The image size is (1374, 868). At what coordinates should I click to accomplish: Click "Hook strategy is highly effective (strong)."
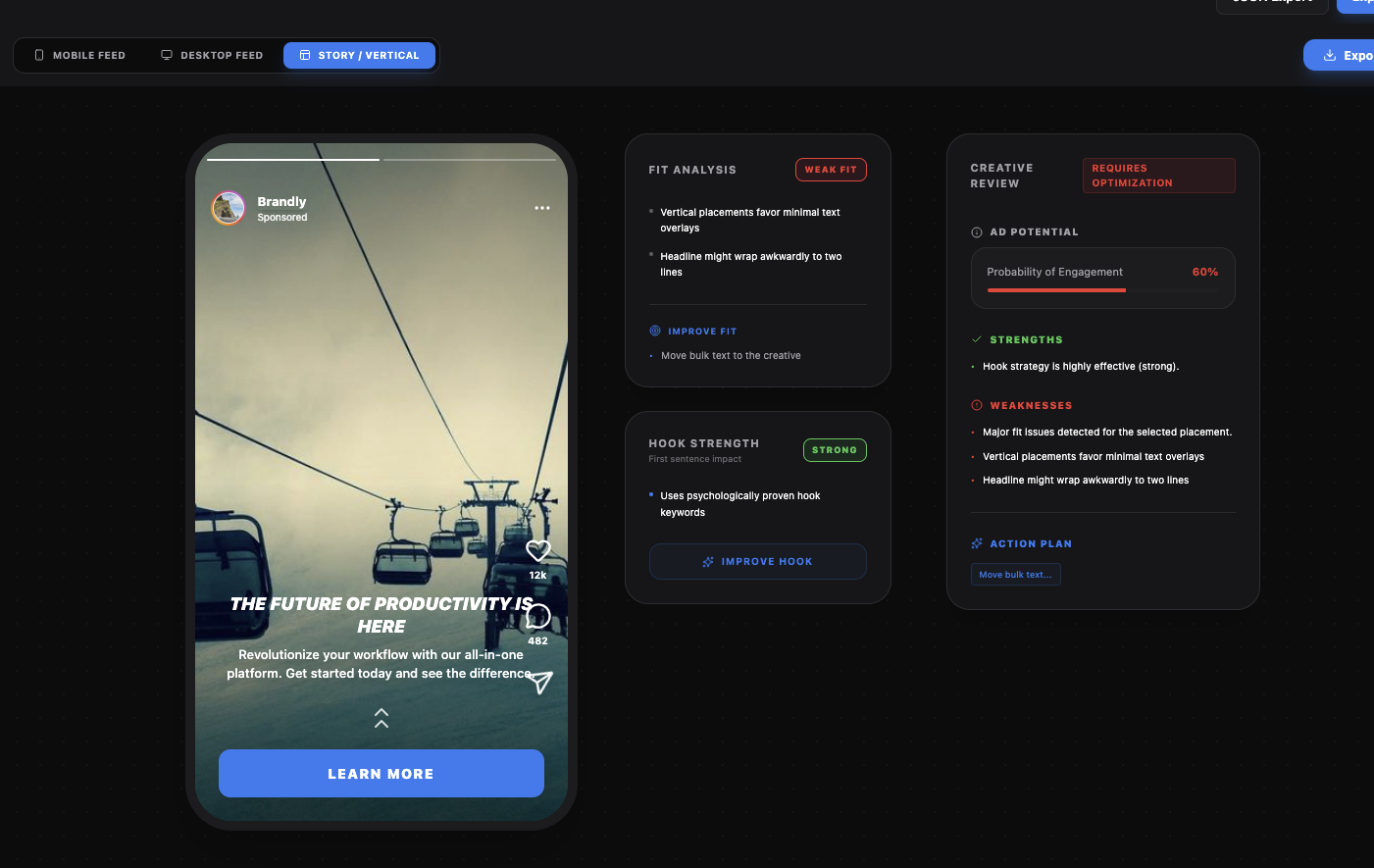[x=1081, y=367]
